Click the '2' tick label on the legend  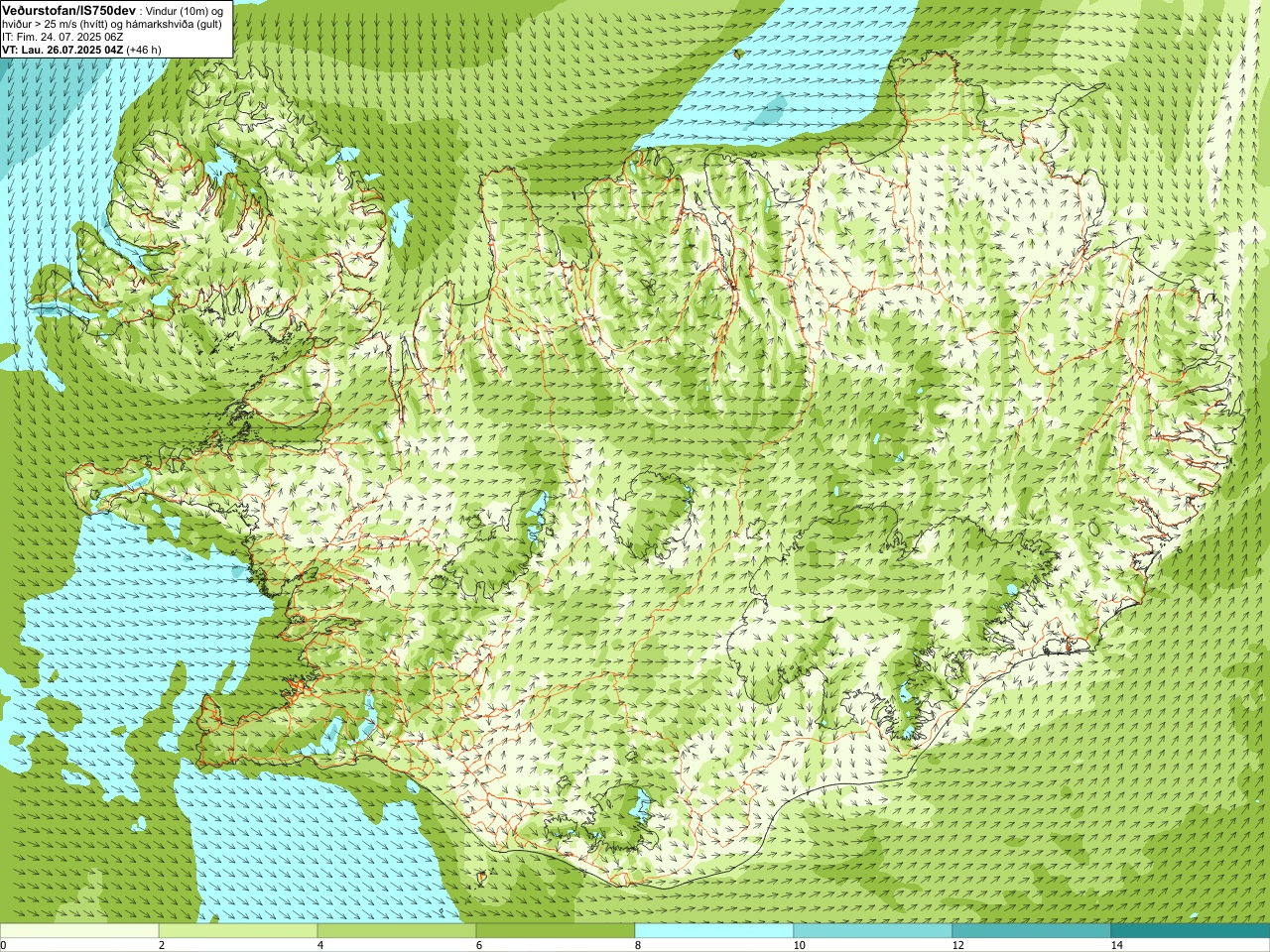coord(162,945)
